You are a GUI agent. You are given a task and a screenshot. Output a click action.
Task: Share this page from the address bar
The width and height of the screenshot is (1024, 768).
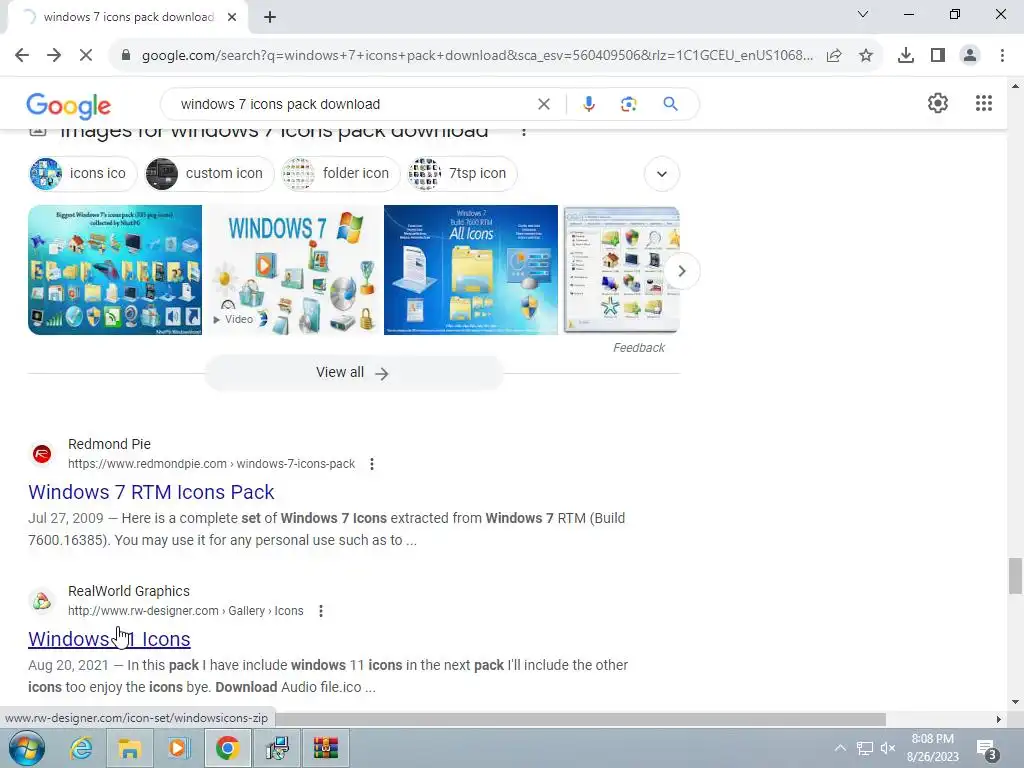[x=834, y=56]
